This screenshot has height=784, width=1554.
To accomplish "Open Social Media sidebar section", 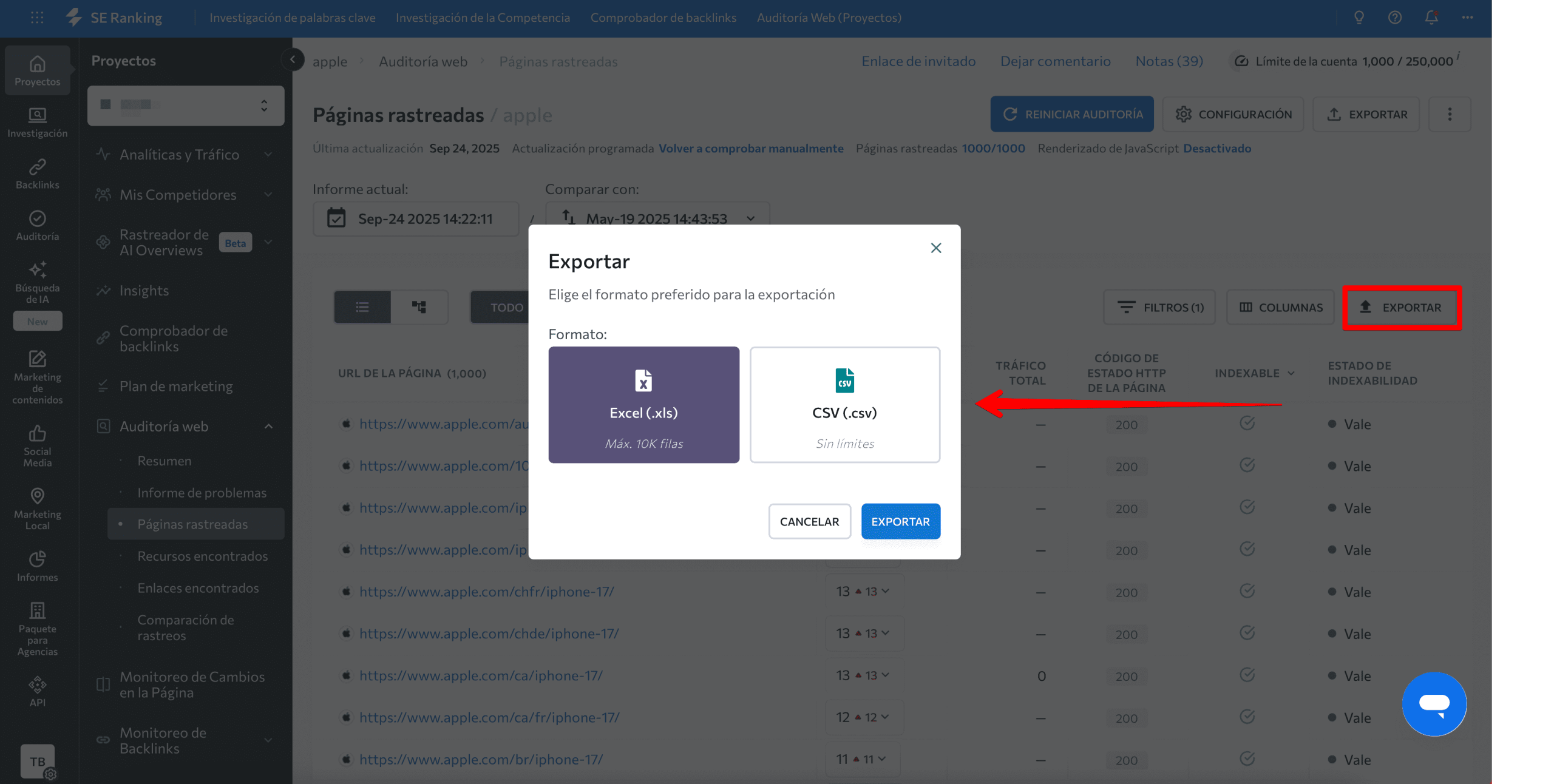I will pos(38,446).
